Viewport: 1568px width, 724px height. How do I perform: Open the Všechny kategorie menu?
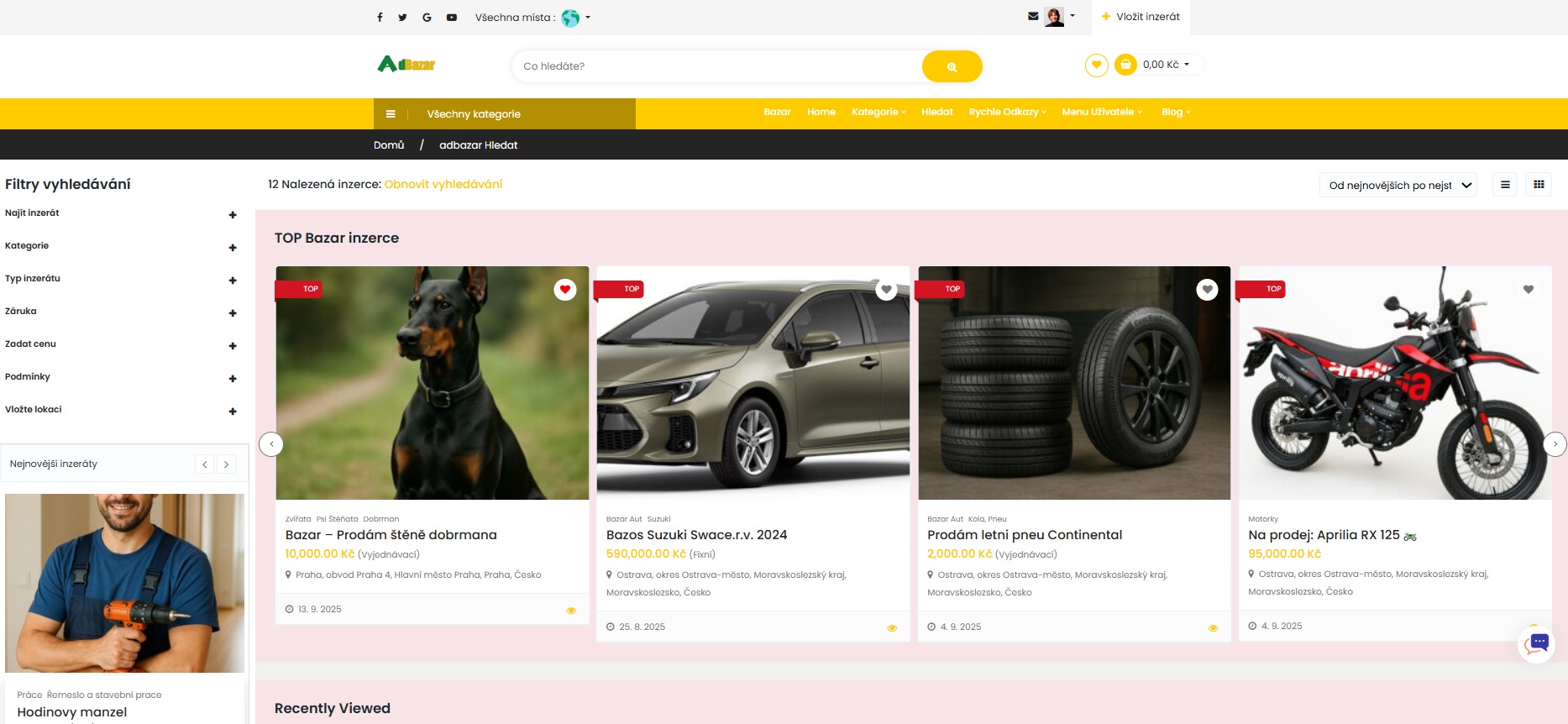(505, 114)
